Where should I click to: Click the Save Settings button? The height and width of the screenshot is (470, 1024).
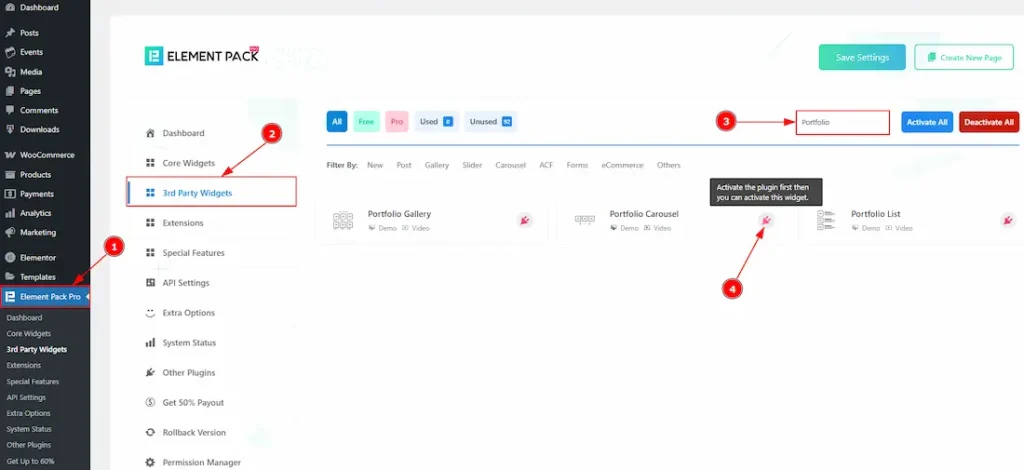pos(862,57)
